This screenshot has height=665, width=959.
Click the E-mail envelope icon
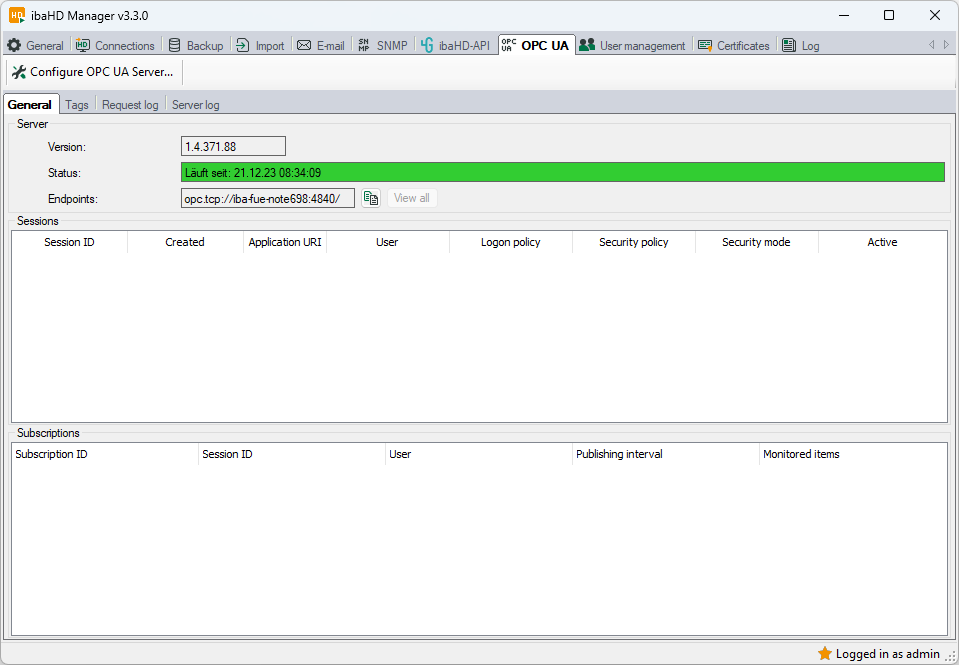(x=304, y=45)
